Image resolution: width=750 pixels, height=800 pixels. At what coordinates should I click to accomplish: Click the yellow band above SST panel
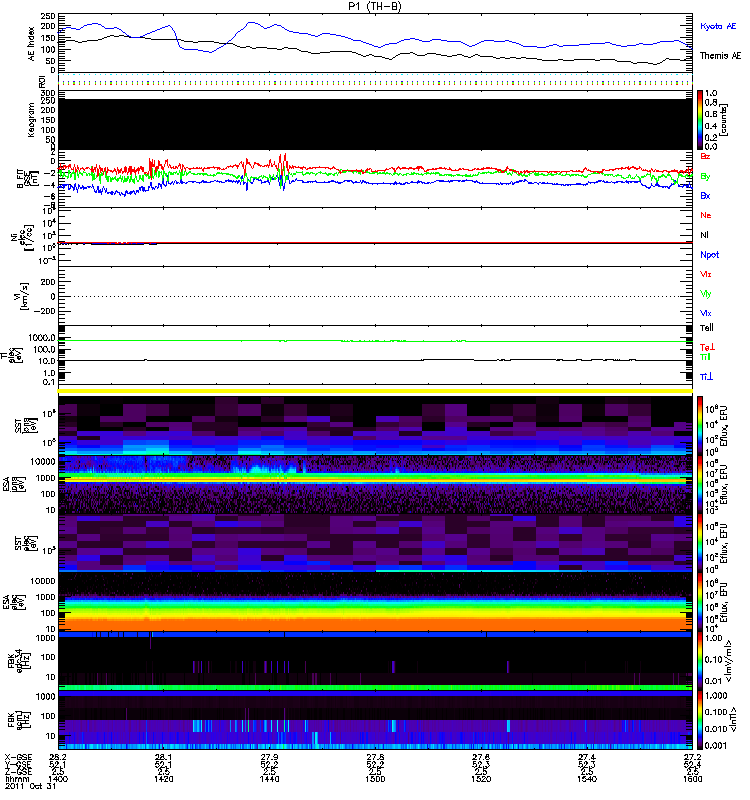[x=375, y=391]
